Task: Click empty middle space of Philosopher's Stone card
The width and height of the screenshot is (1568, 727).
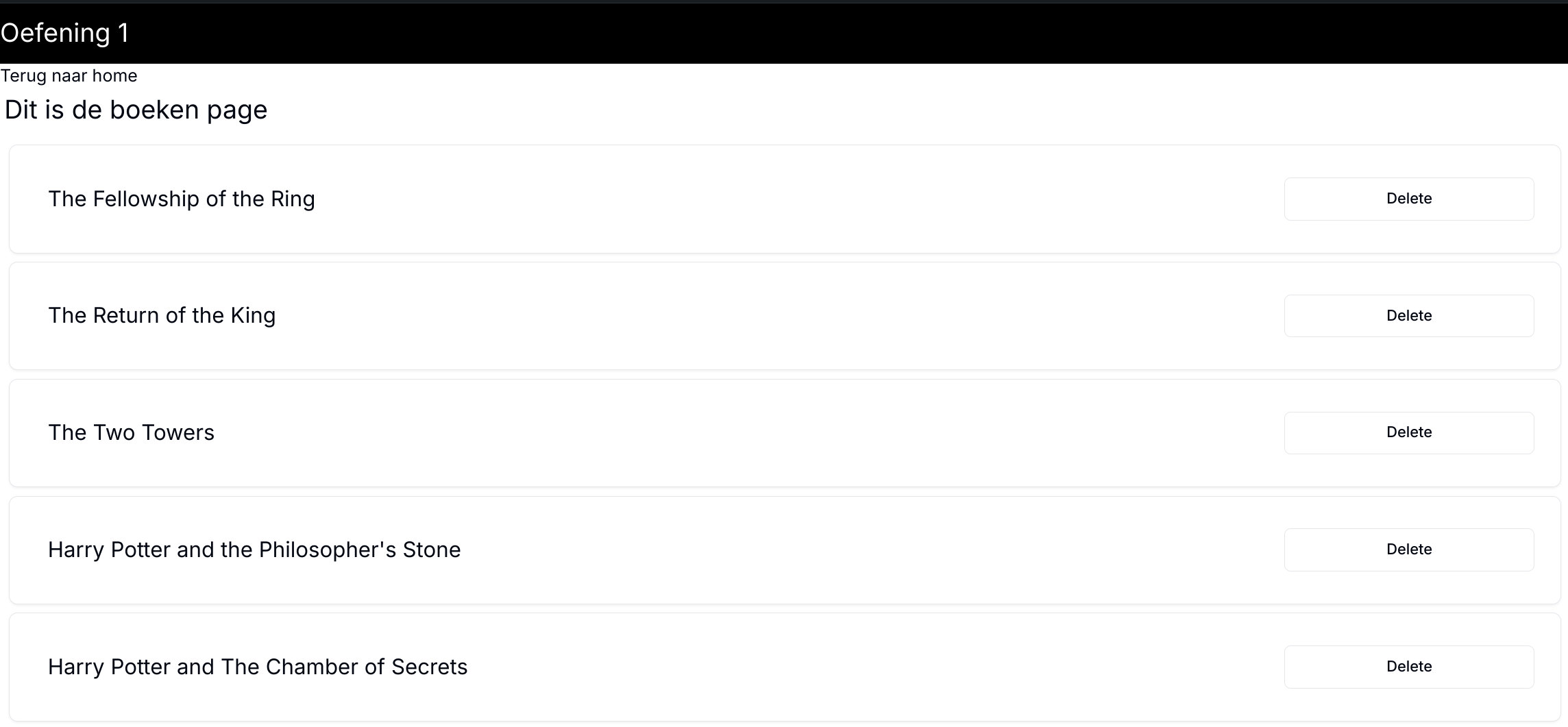Action: (857, 550)
